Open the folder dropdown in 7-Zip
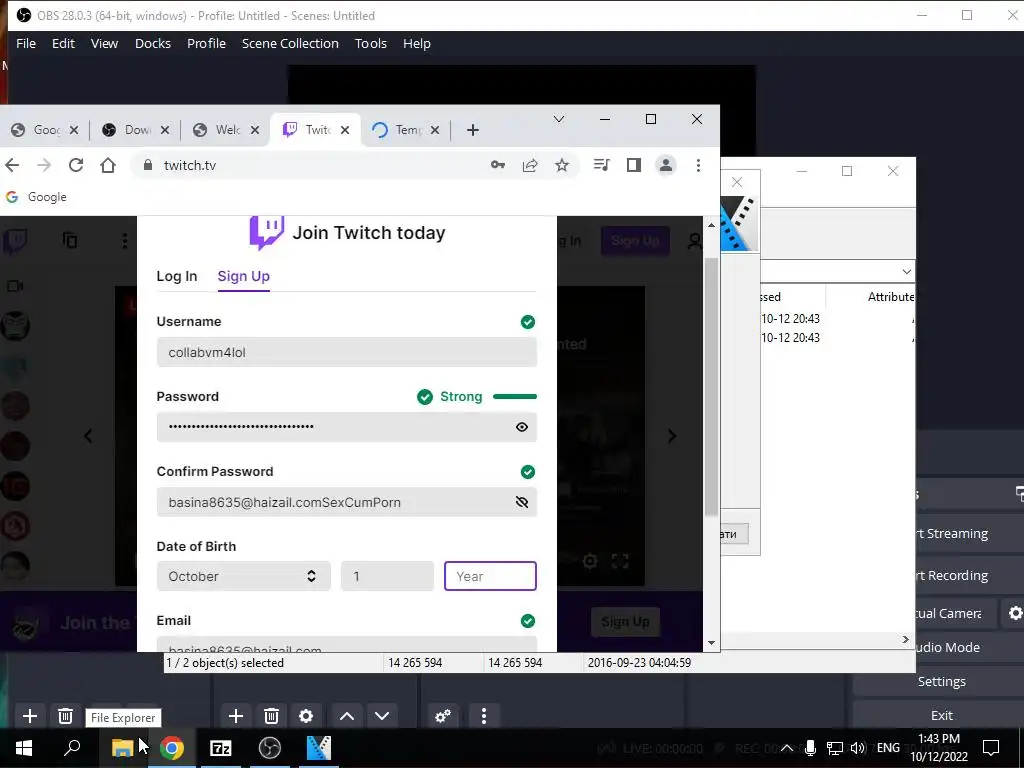The image size is (1024, 768). [x=906, y=271]
